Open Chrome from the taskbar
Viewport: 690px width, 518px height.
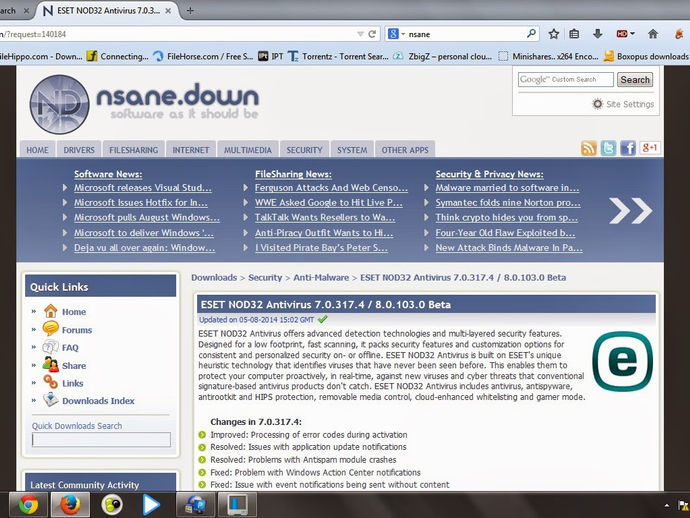pyautogui.click(x=28, y=504)
